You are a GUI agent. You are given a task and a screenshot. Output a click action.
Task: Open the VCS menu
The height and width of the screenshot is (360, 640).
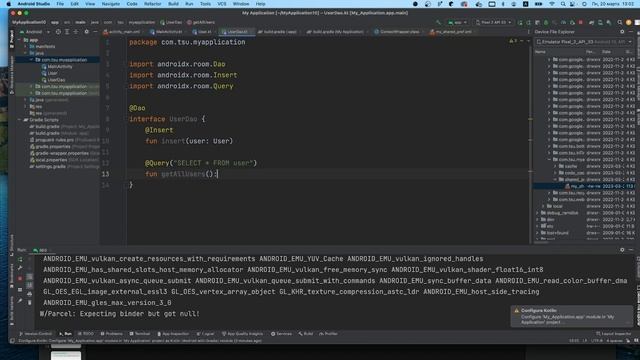click(222, 4)
